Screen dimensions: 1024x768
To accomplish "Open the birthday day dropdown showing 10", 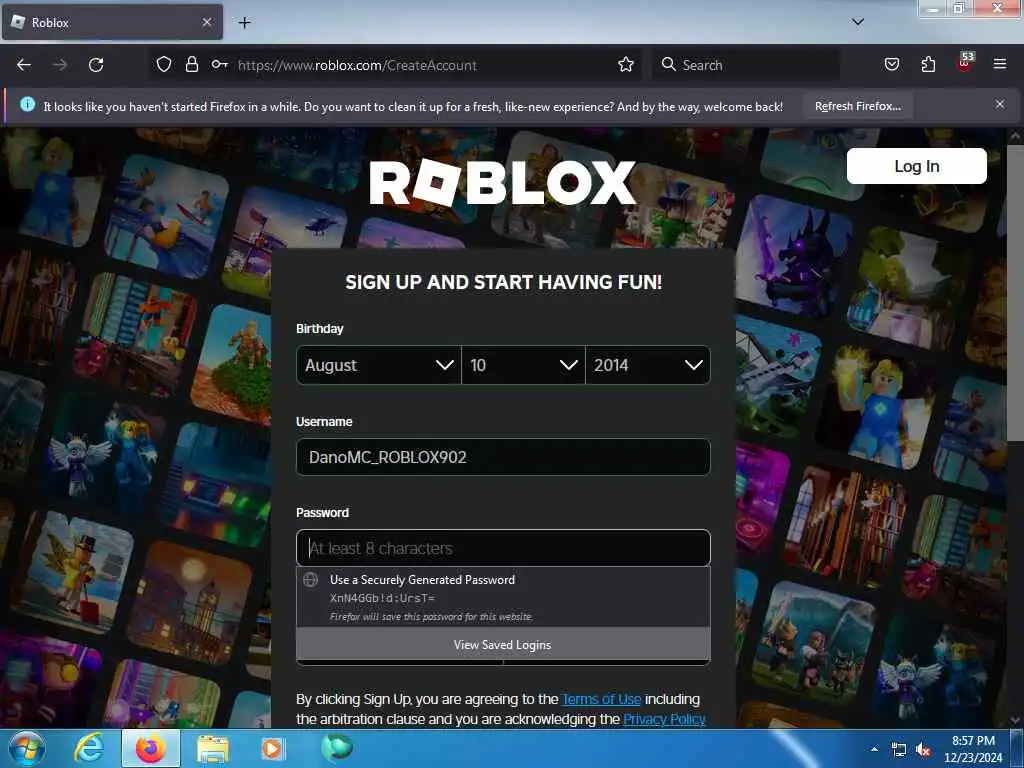I will (x=523, y=364).
